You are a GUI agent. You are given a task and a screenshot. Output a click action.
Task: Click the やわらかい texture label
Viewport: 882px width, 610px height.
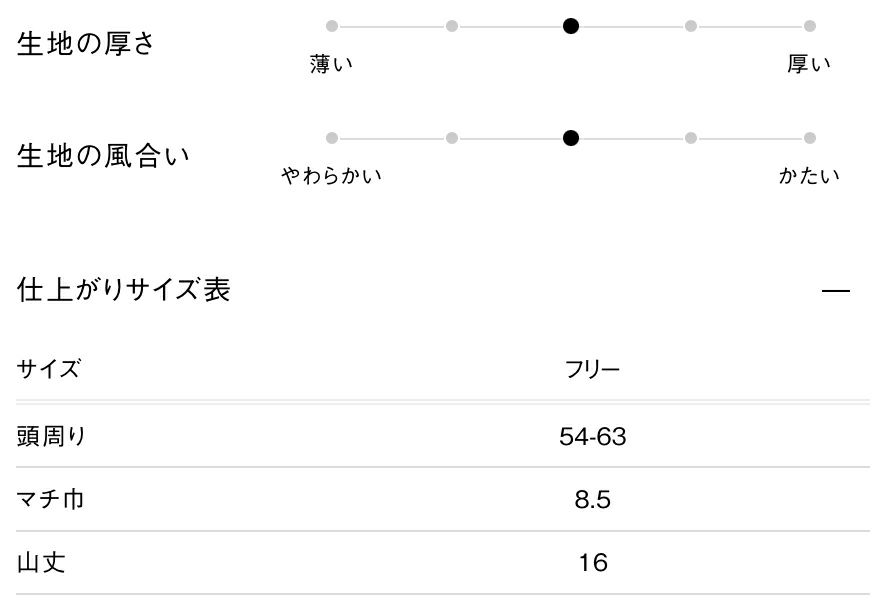[332, 177]
